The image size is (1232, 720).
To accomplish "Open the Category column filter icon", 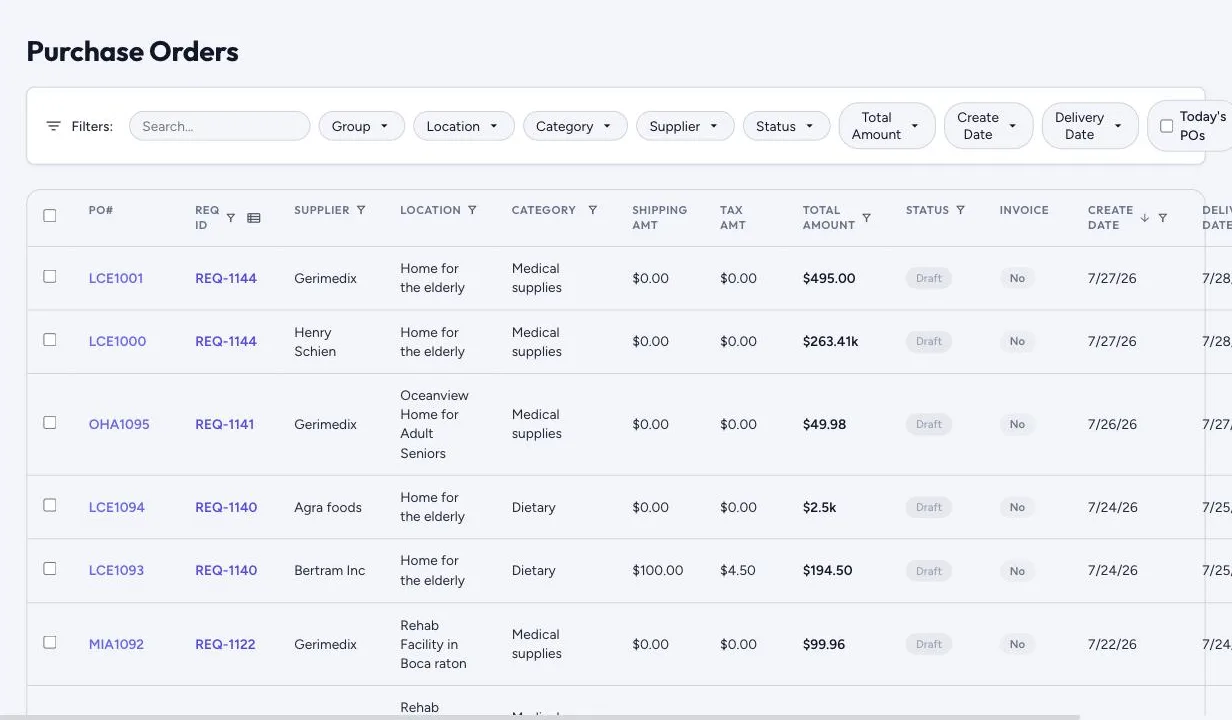I will click(592, 210).
